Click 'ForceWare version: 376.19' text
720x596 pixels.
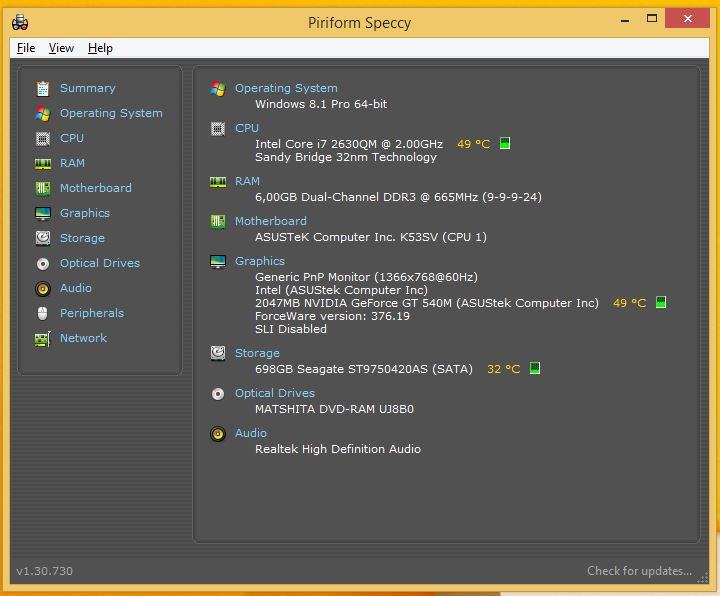coord(332,316)
